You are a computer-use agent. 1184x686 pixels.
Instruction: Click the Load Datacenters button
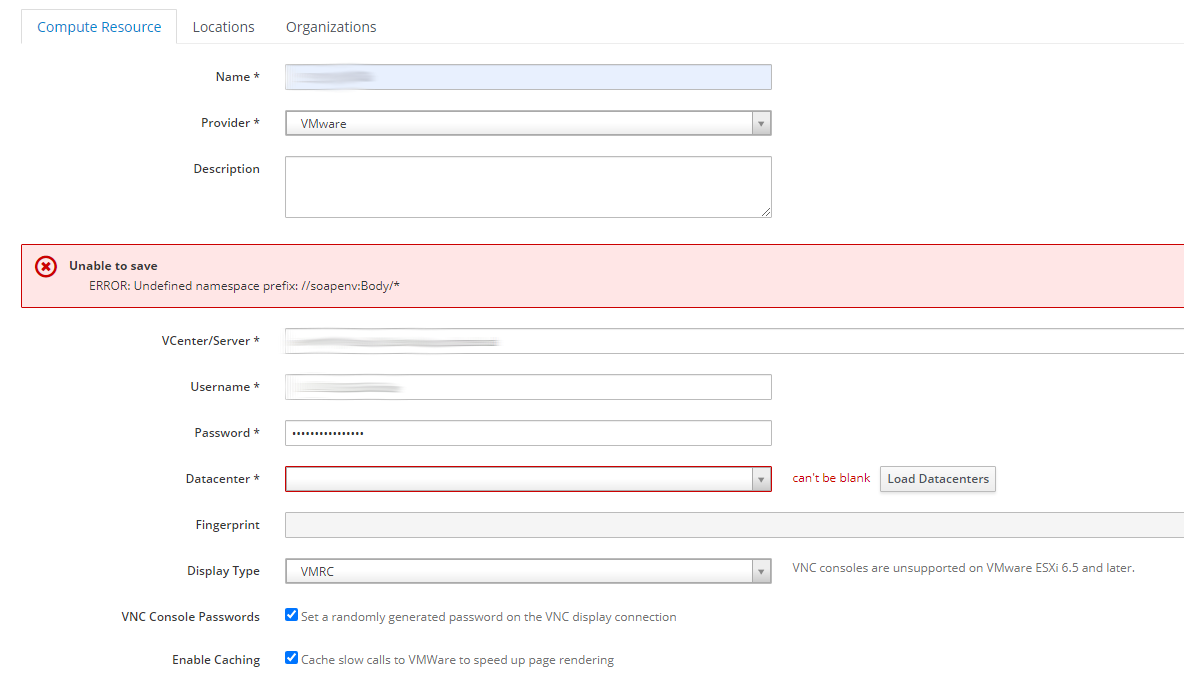pos(937,479)
